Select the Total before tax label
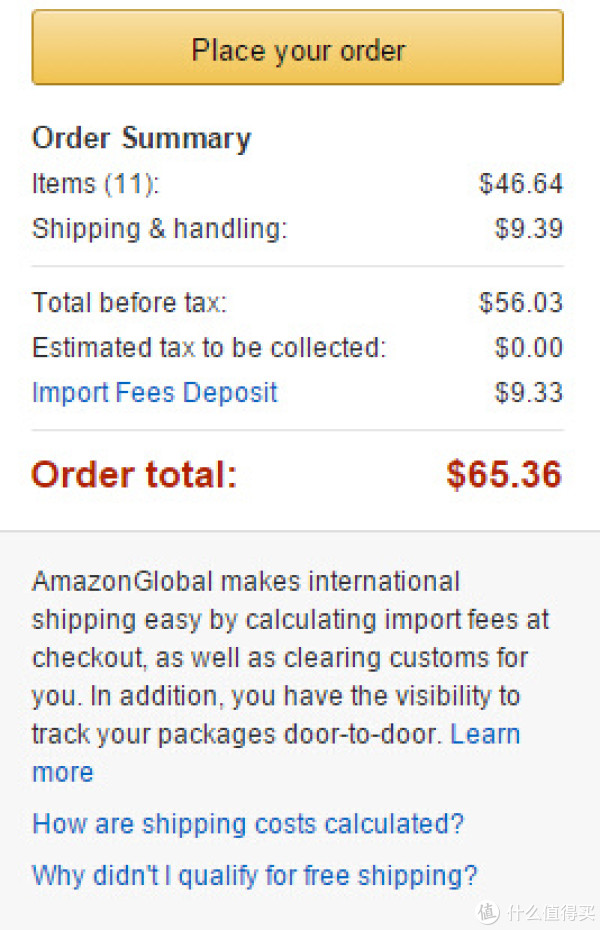Image resolution: width=600 pixels, height=930 pixels. click(129, 302)
